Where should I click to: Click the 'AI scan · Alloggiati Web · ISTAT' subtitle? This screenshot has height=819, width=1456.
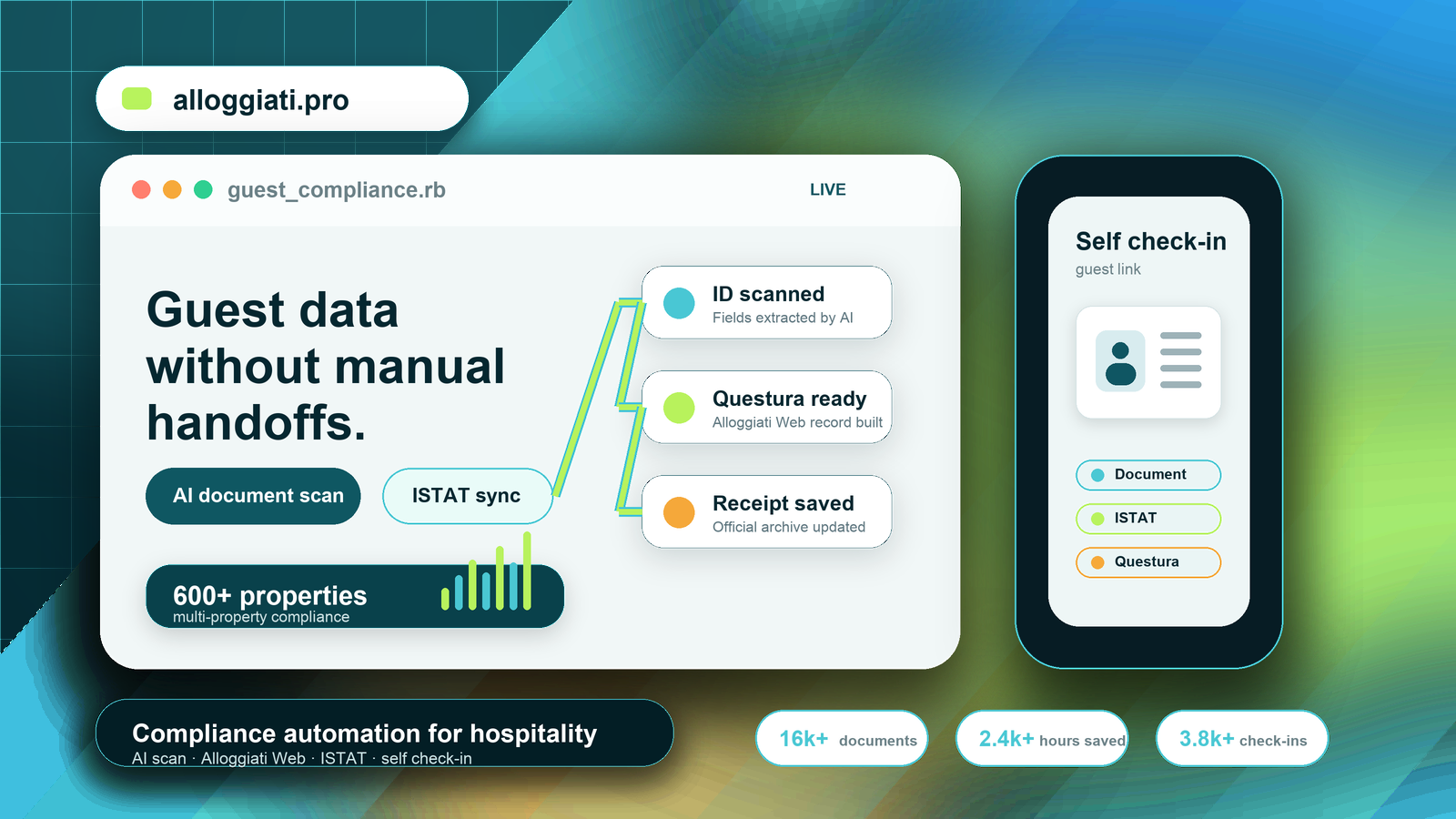tap(302, 758)
